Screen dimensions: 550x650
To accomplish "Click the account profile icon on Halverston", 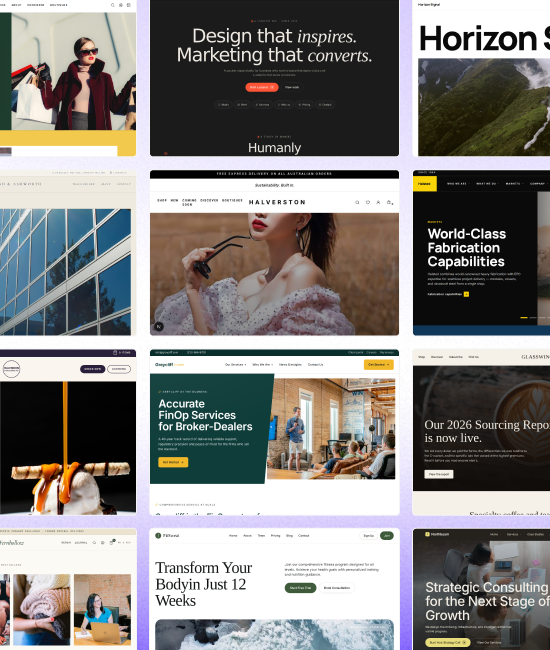I will point(378,202).
